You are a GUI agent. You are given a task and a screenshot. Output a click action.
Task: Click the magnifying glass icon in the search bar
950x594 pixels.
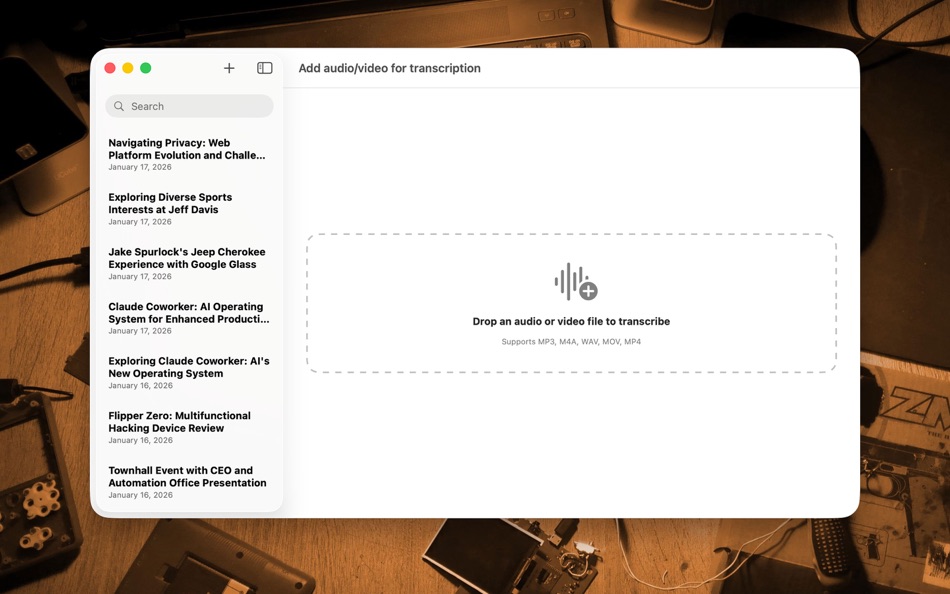[x=119, y=105]
